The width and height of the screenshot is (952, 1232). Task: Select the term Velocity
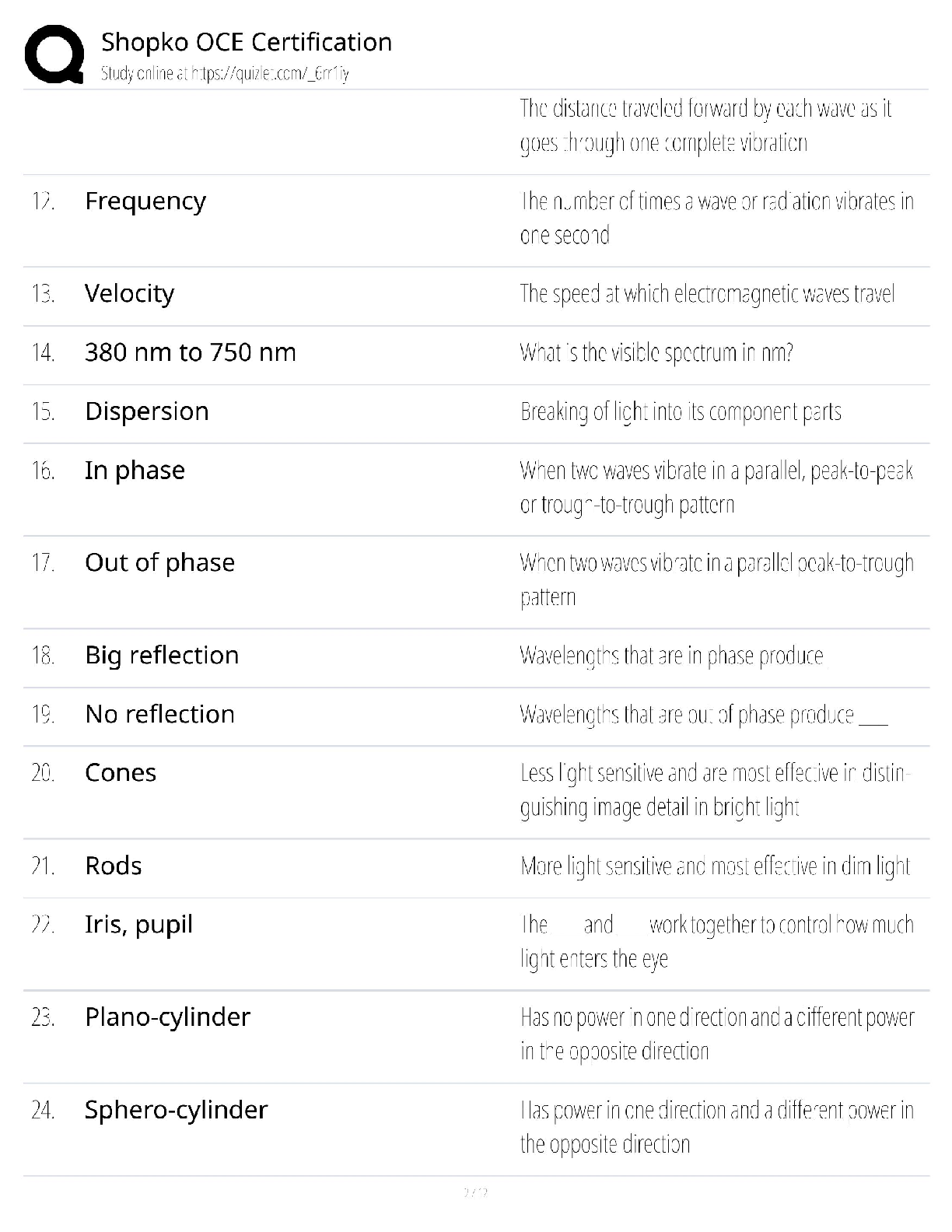pos(129,294)
